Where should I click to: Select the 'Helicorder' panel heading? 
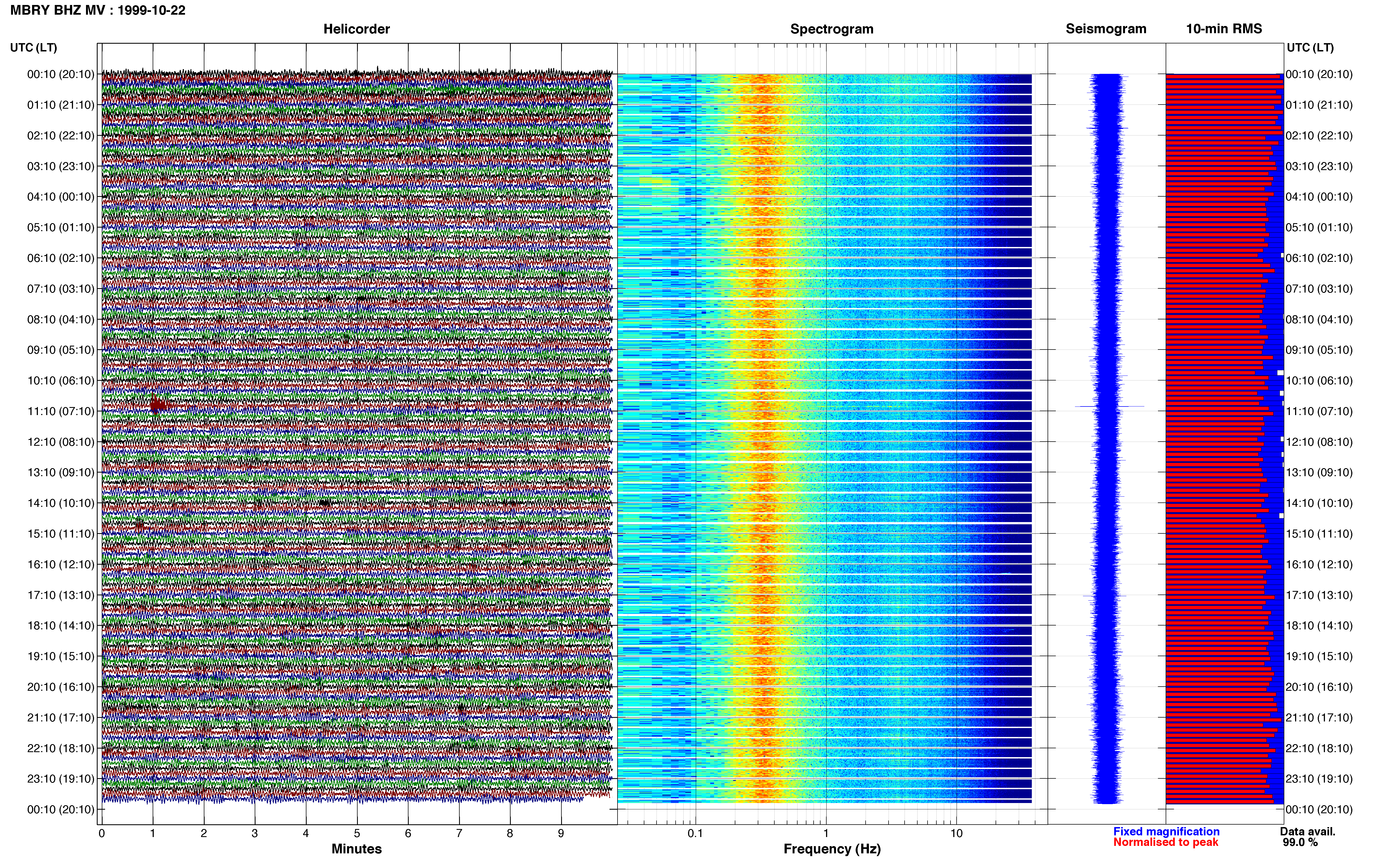point(356,29)
